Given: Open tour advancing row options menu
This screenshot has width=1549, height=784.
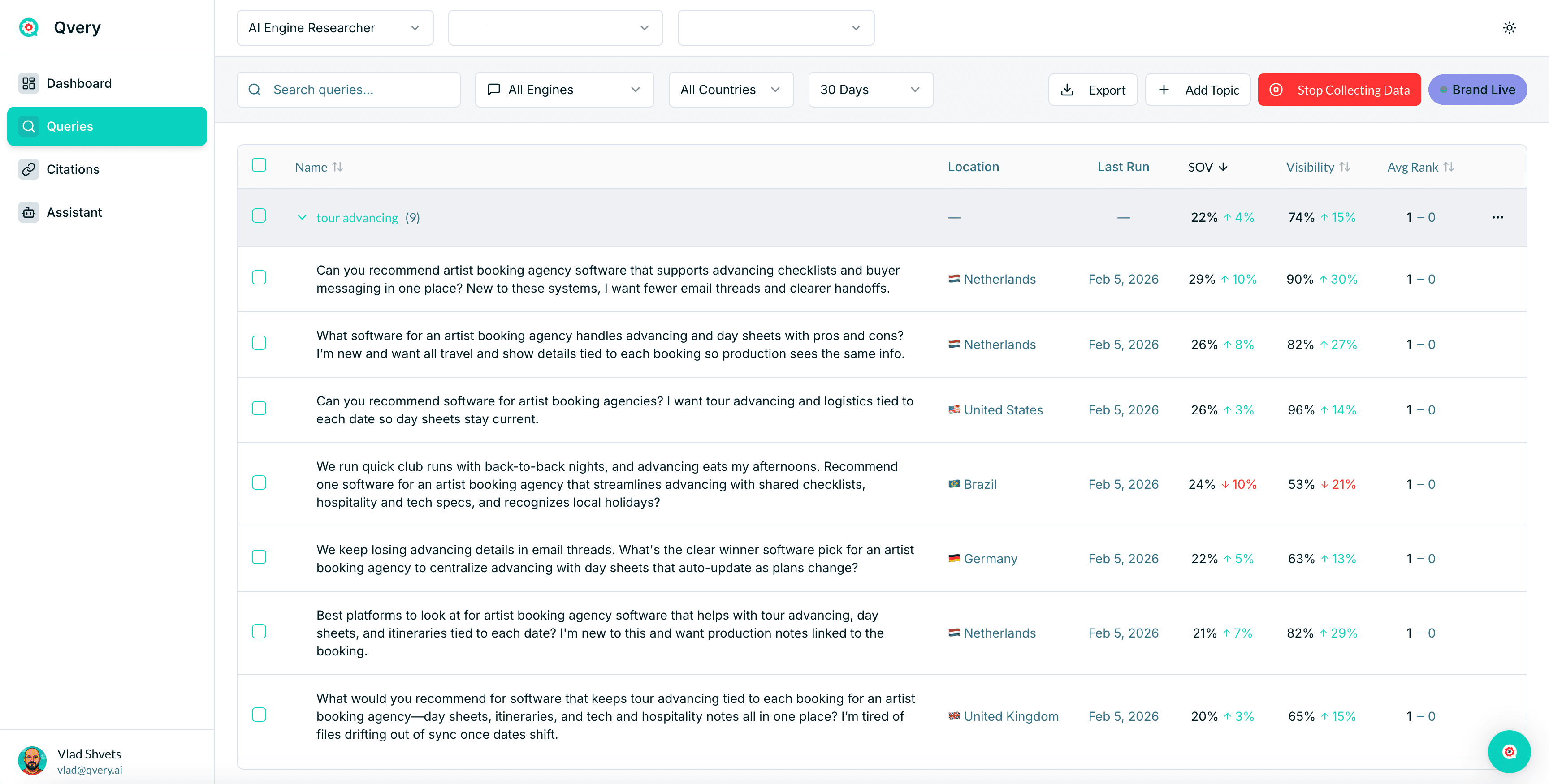Looking at the screenshot, I should (x=1497, y=217).
